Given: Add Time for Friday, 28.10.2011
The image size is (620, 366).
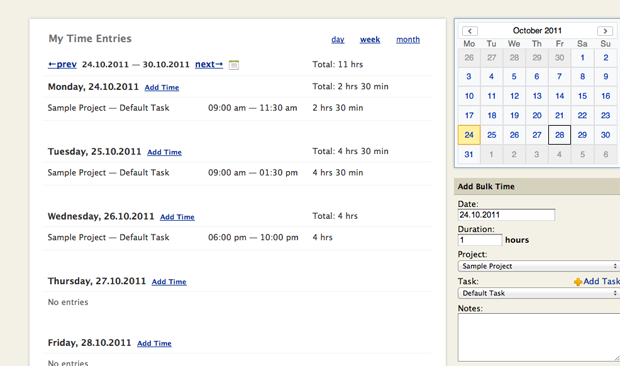Looking at the screenshot, I should [154, 343].
